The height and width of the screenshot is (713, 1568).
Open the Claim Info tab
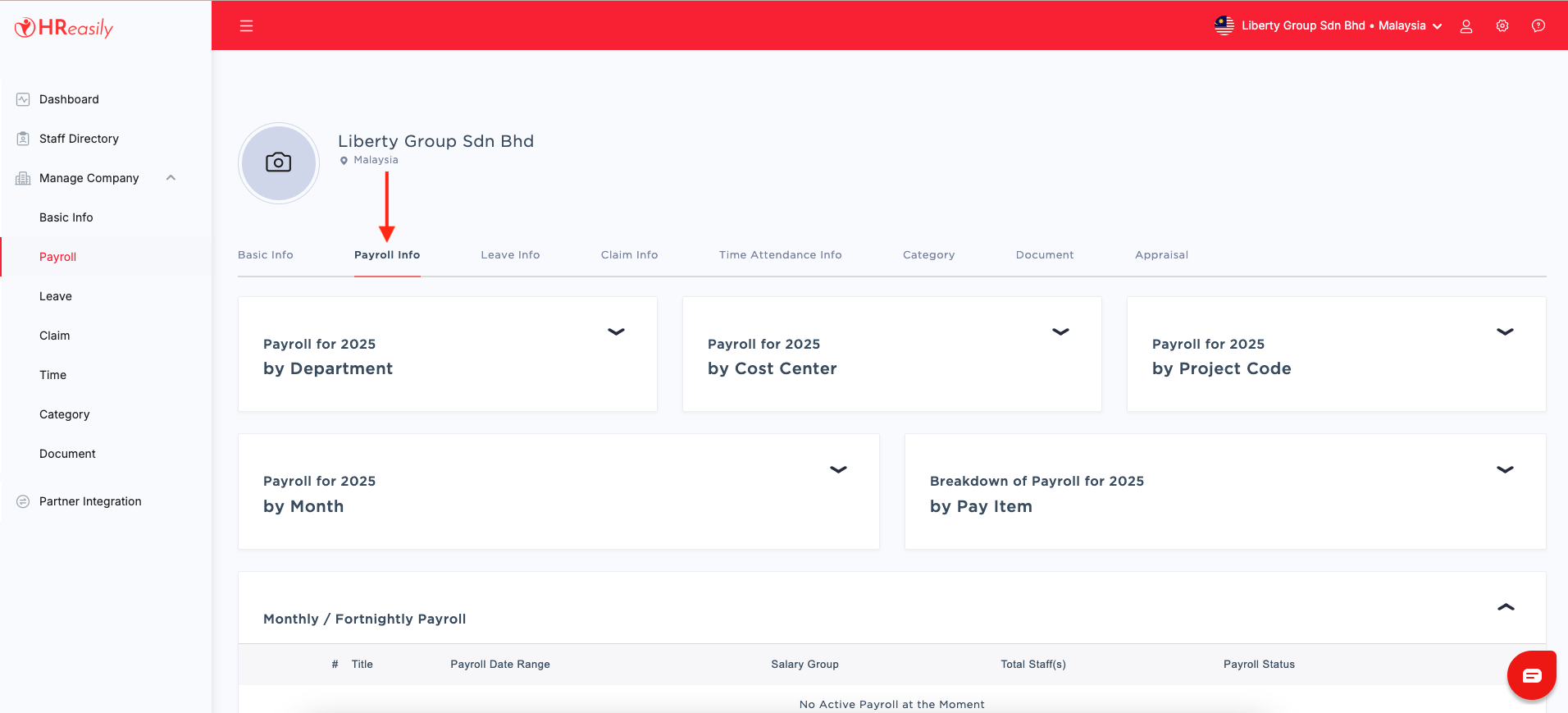[629, 255]
